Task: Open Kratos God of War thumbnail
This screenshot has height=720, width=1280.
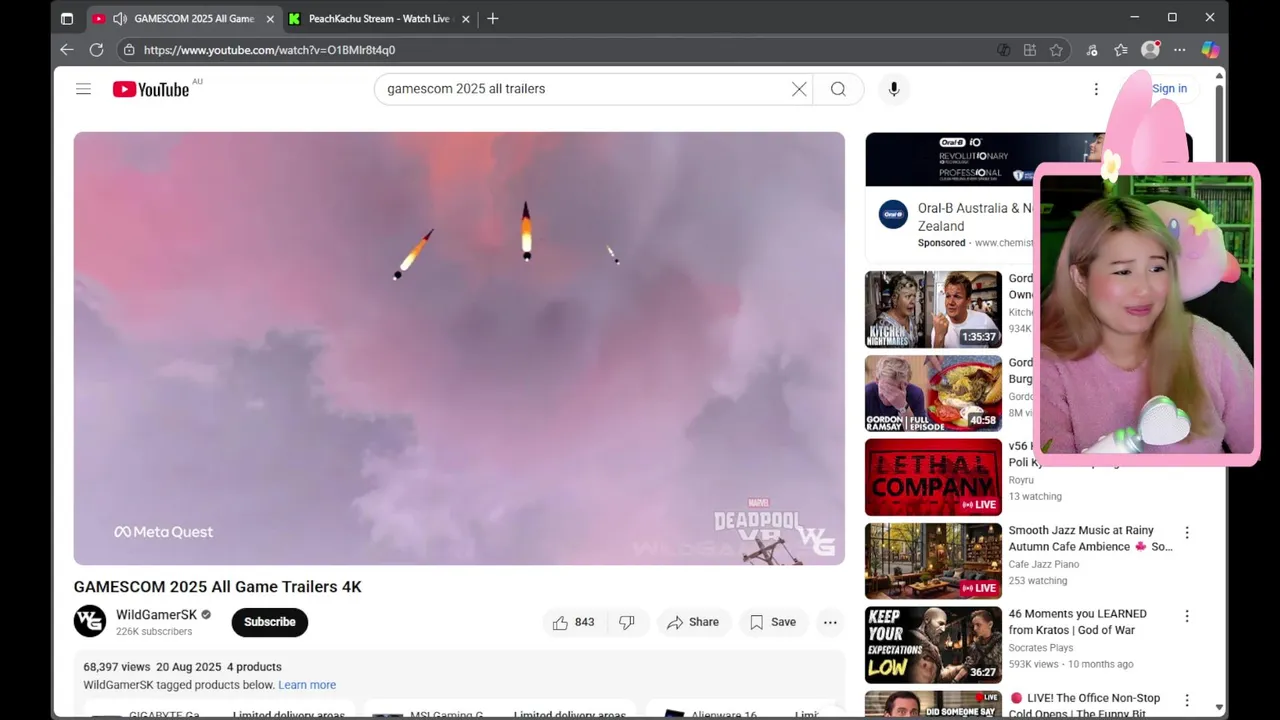Action: click(x=933, y=645)
